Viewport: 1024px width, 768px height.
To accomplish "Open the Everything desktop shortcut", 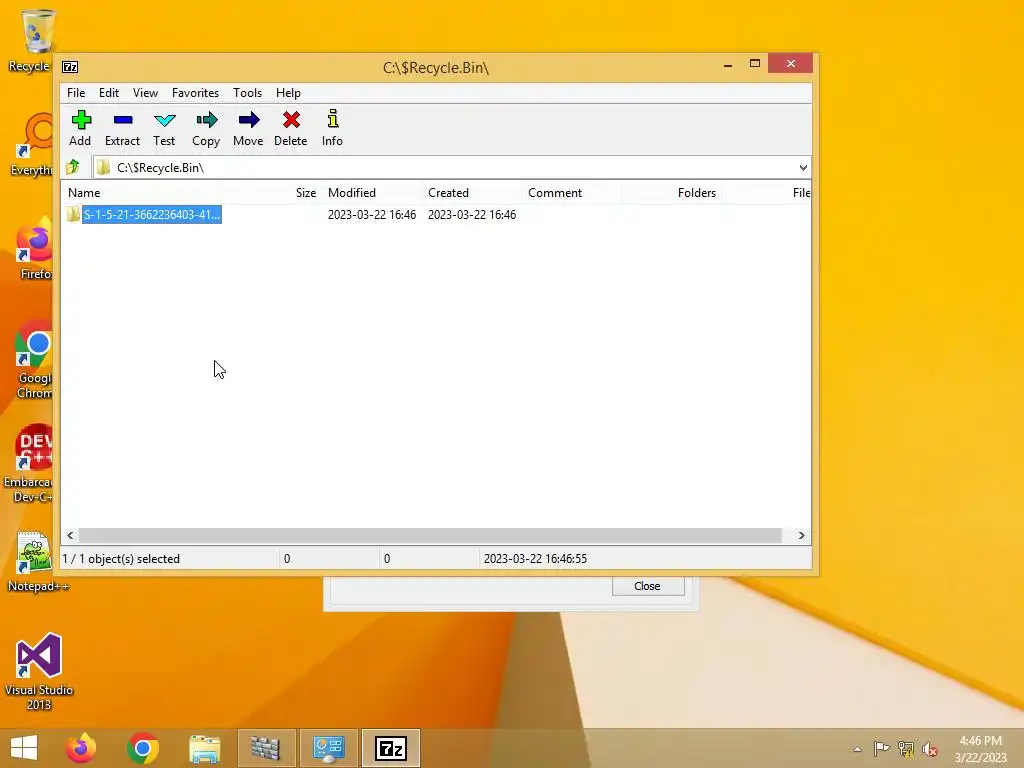I will click(31, 144).
